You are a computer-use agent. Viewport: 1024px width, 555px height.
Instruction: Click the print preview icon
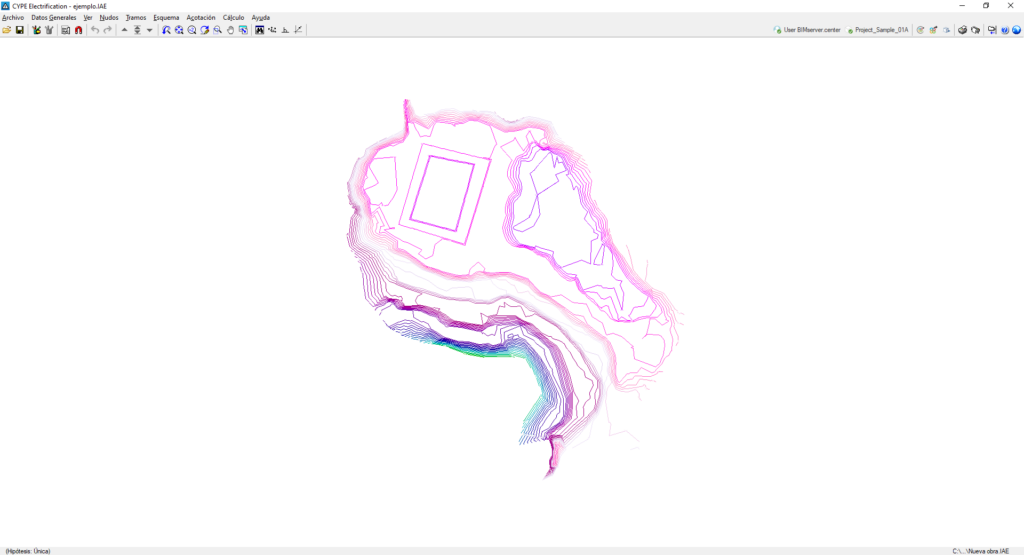pyautogui.click(x=976, y=30)
